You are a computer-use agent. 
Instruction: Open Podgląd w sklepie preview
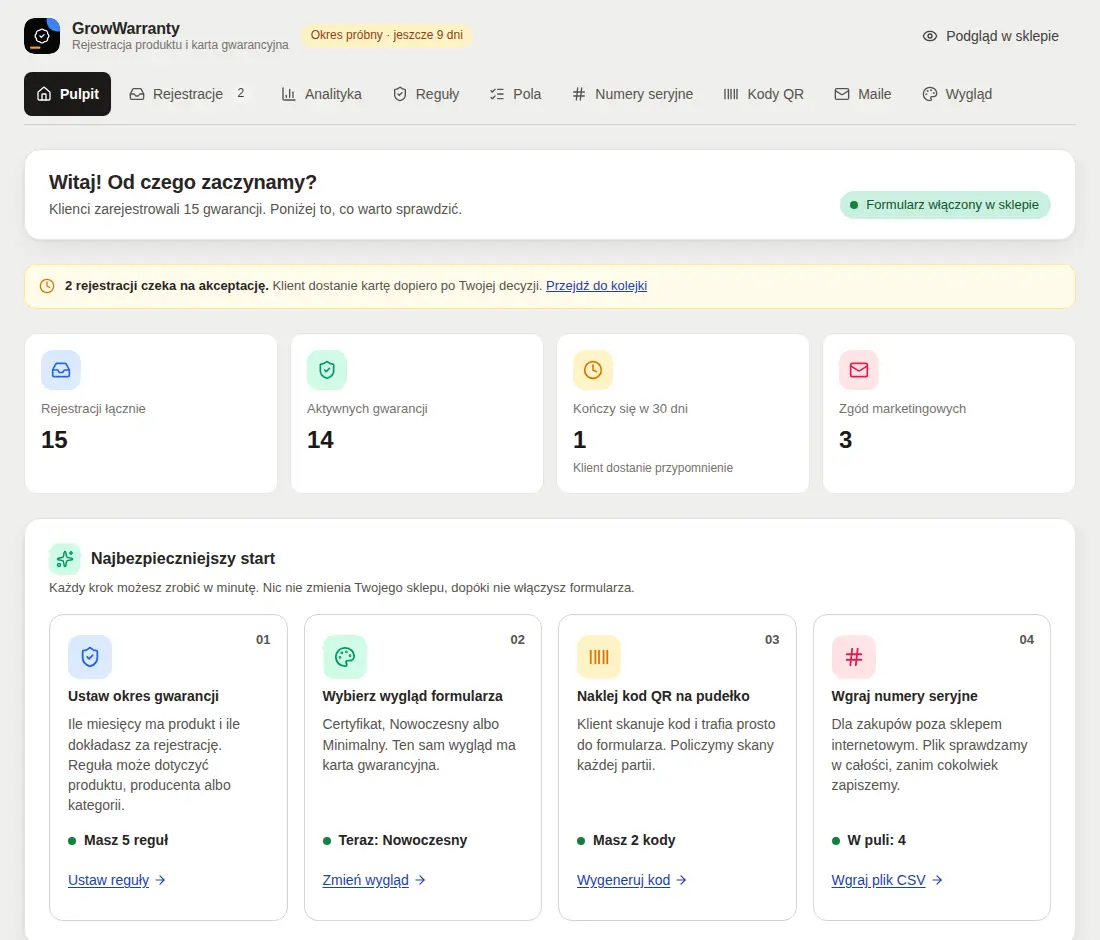(991, 36)
